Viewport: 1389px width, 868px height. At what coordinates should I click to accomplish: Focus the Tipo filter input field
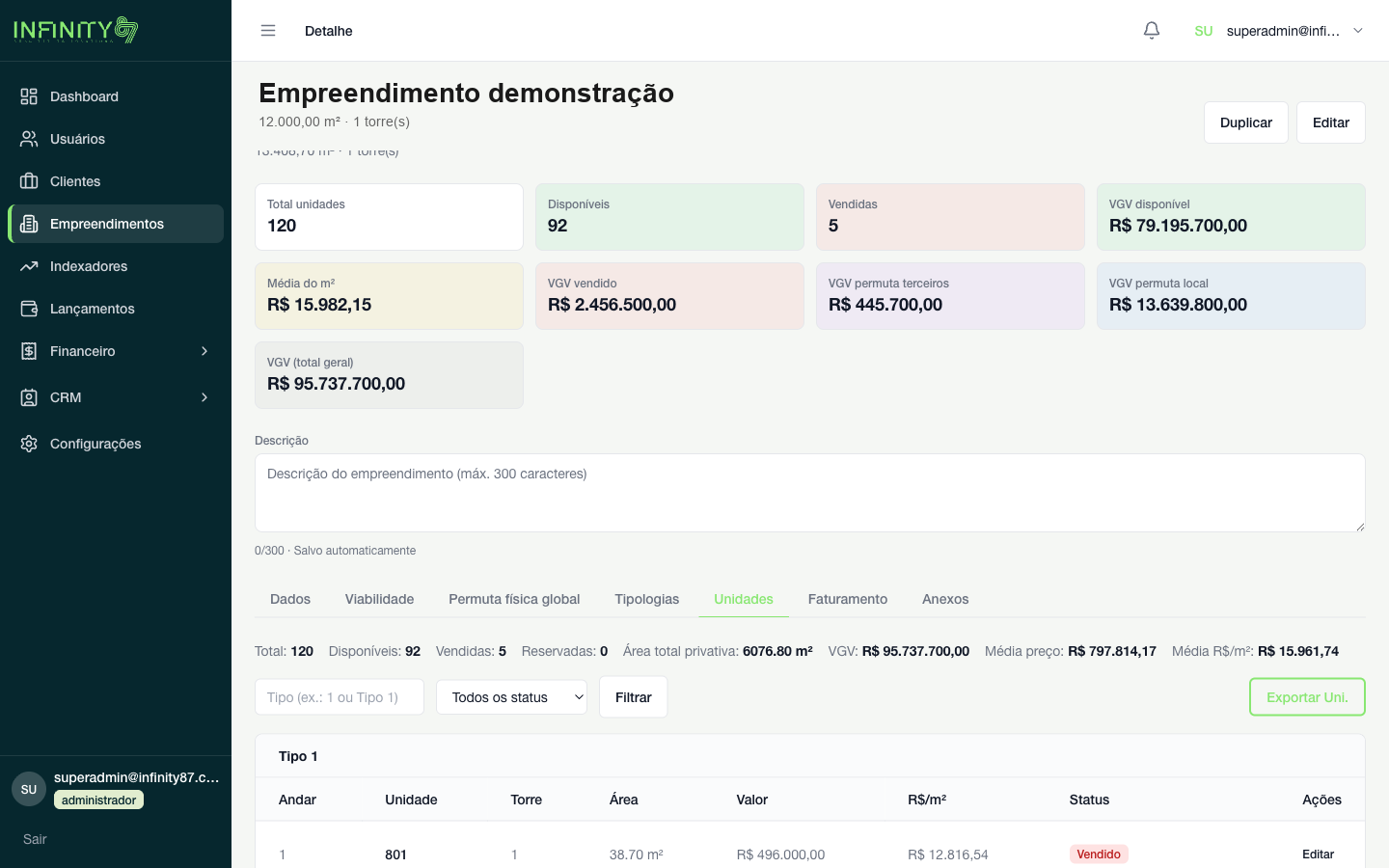340,697
